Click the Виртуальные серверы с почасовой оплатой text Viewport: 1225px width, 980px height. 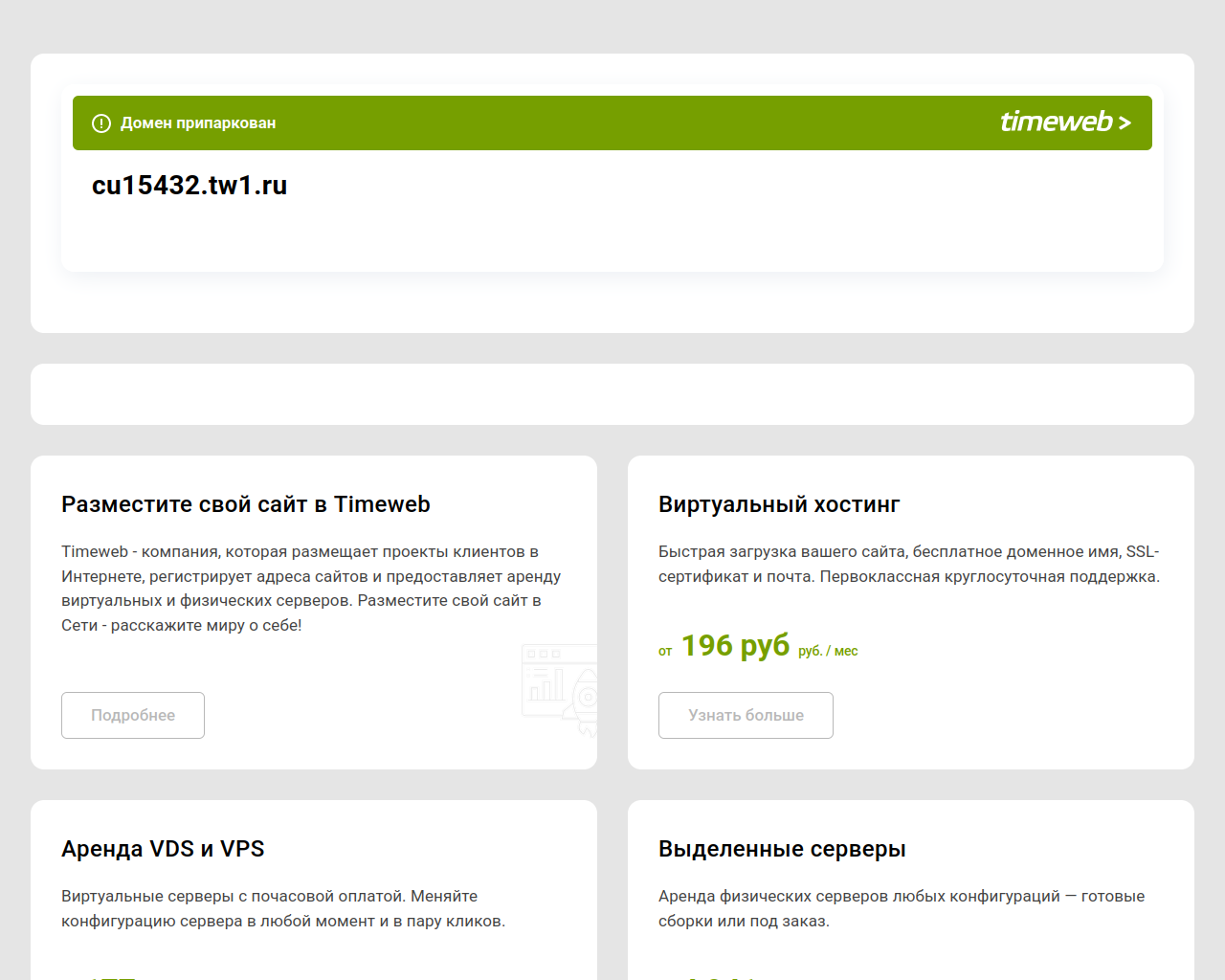coord(283,909)
